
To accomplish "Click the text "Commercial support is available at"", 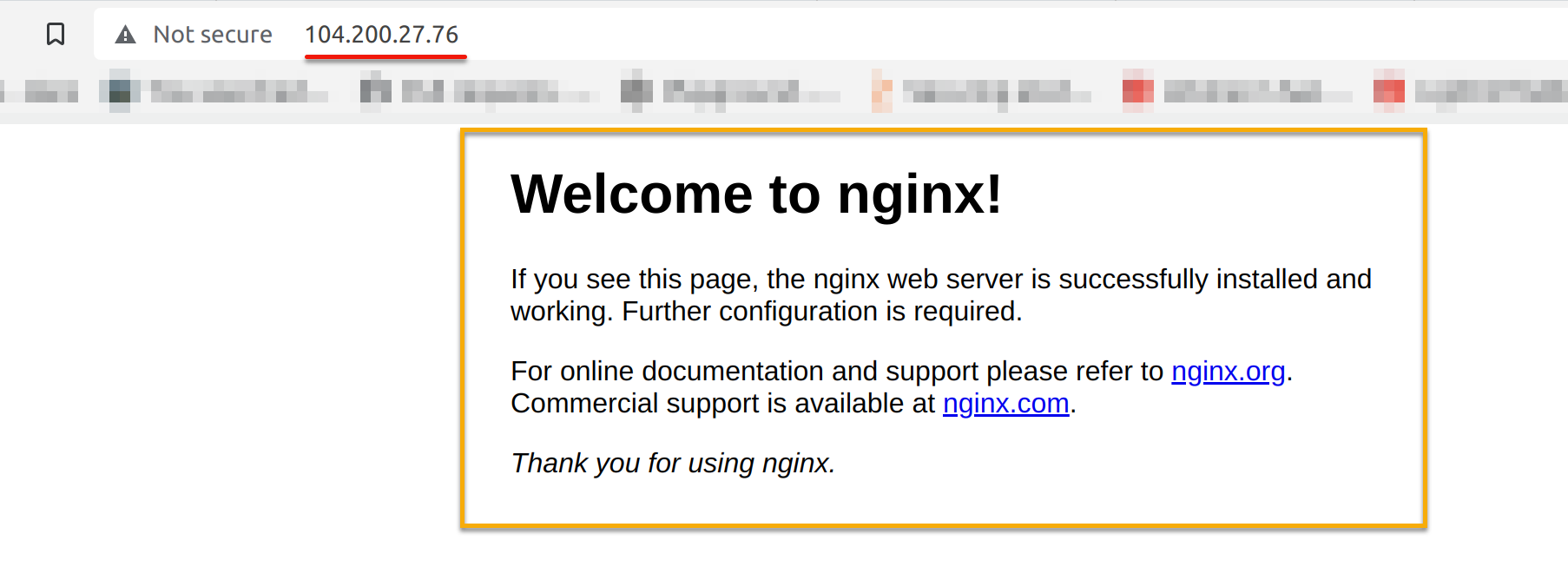I will pos(722,404).
